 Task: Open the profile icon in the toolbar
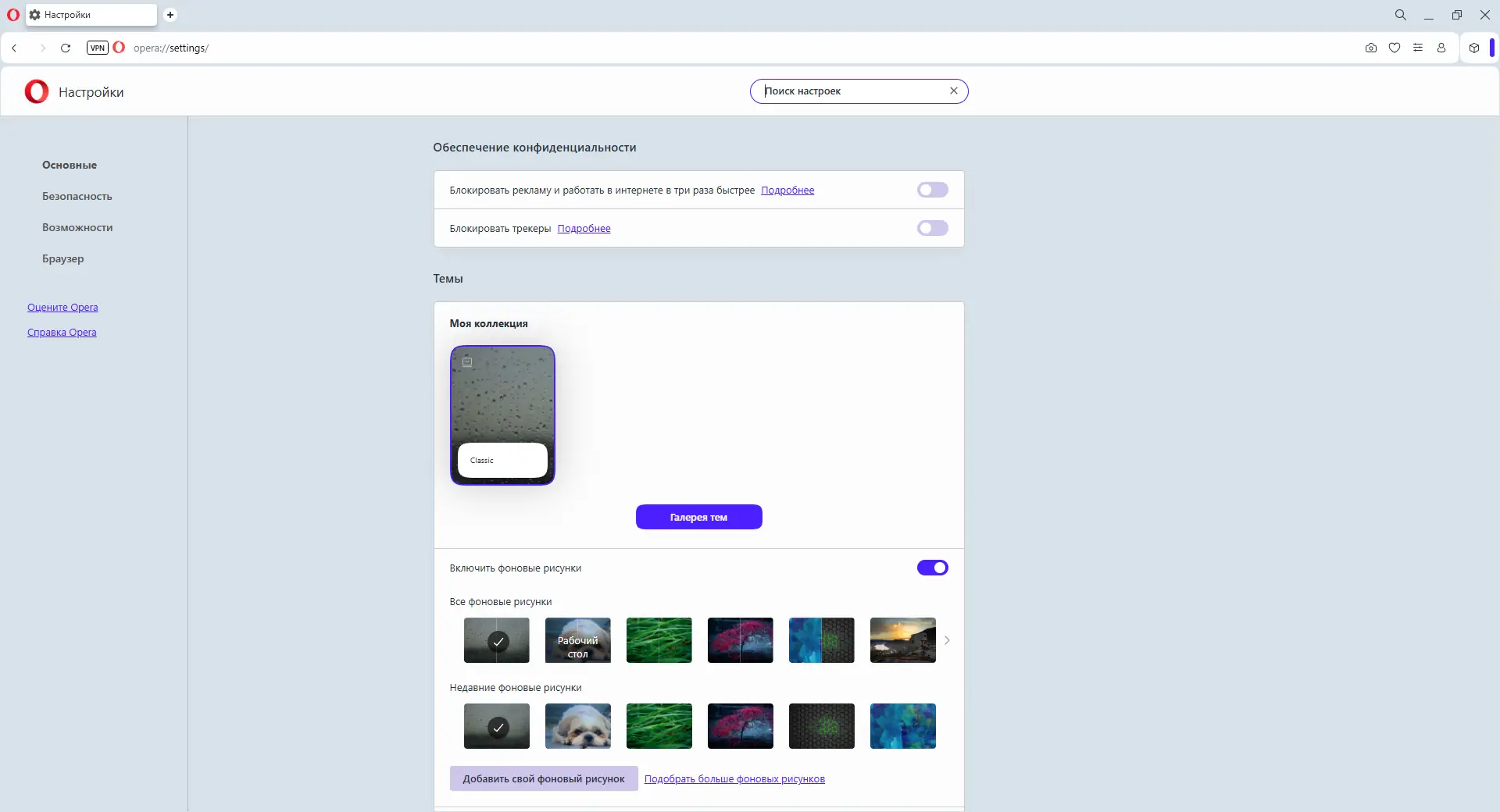coord(1442,48)
